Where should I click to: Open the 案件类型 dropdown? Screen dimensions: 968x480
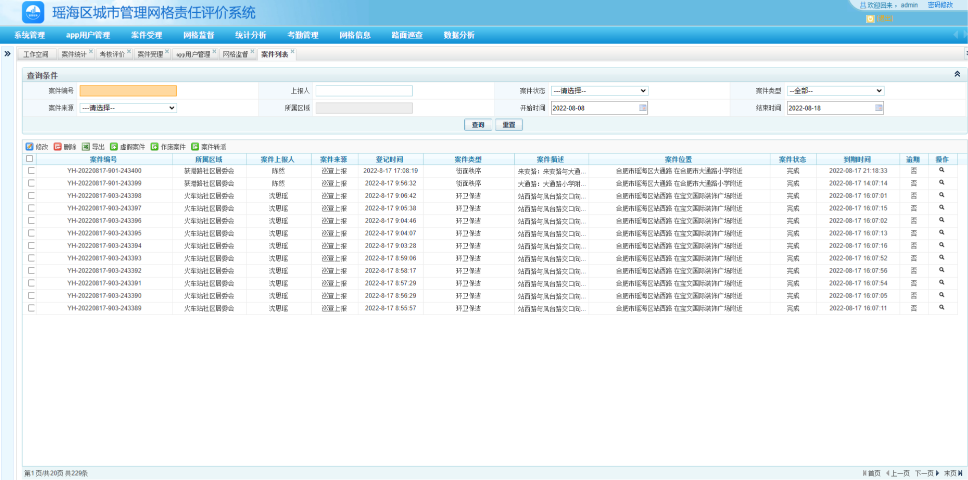(x=835, y=90)
